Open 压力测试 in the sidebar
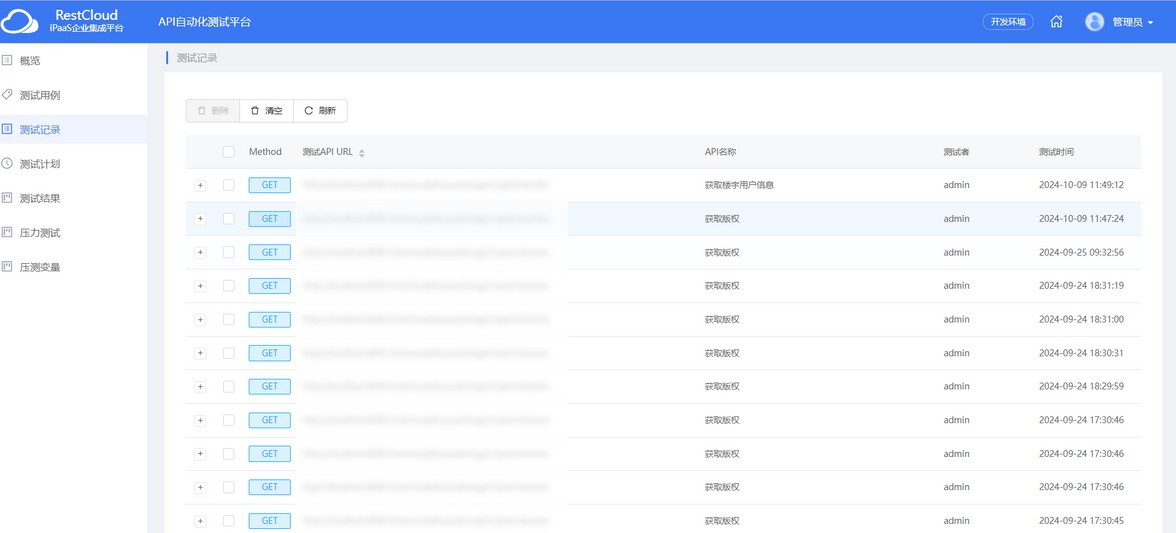1176x533 pixels. (40, 233)
